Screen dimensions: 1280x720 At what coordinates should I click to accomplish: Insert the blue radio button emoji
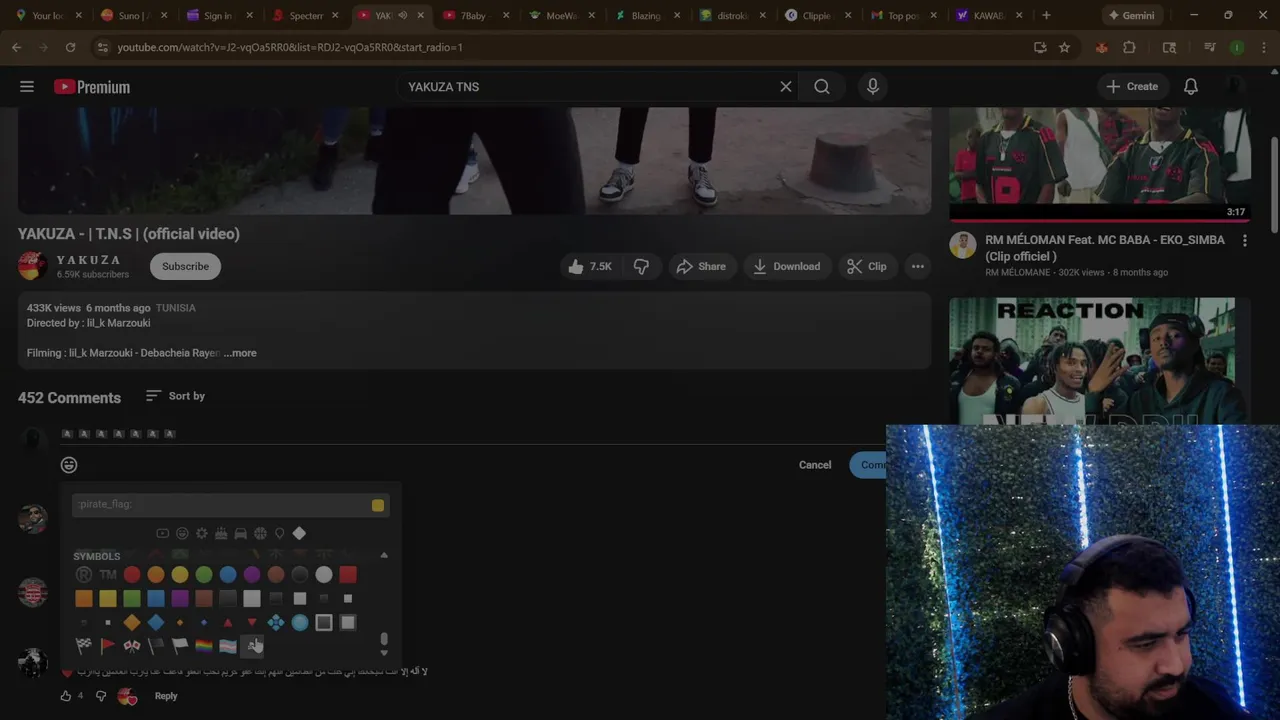[300, 623]
